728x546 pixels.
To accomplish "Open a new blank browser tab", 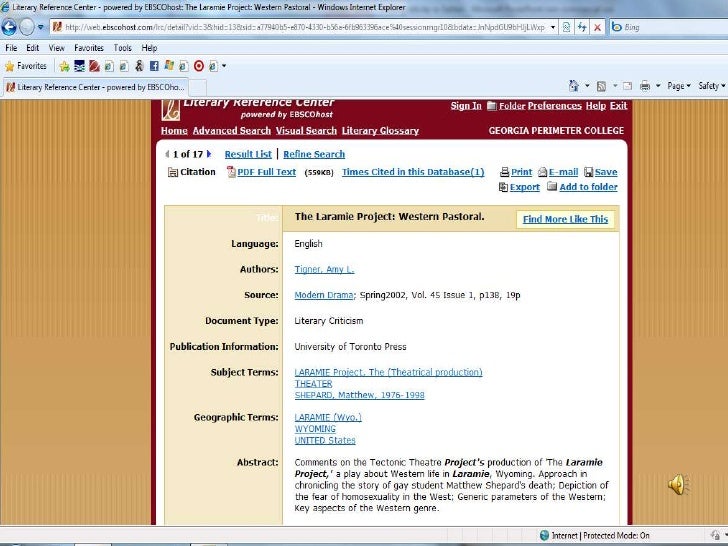I will pos(198,88).
